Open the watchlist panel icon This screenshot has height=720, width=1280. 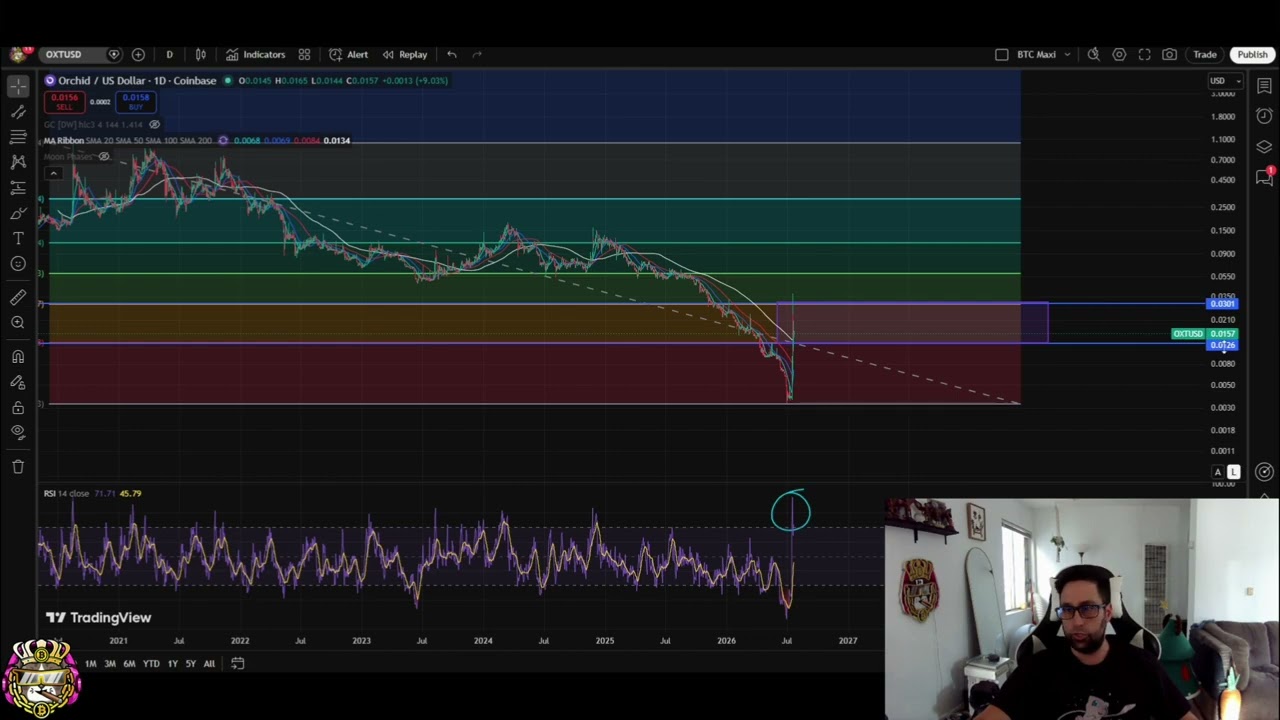(x=1264, y=87)
